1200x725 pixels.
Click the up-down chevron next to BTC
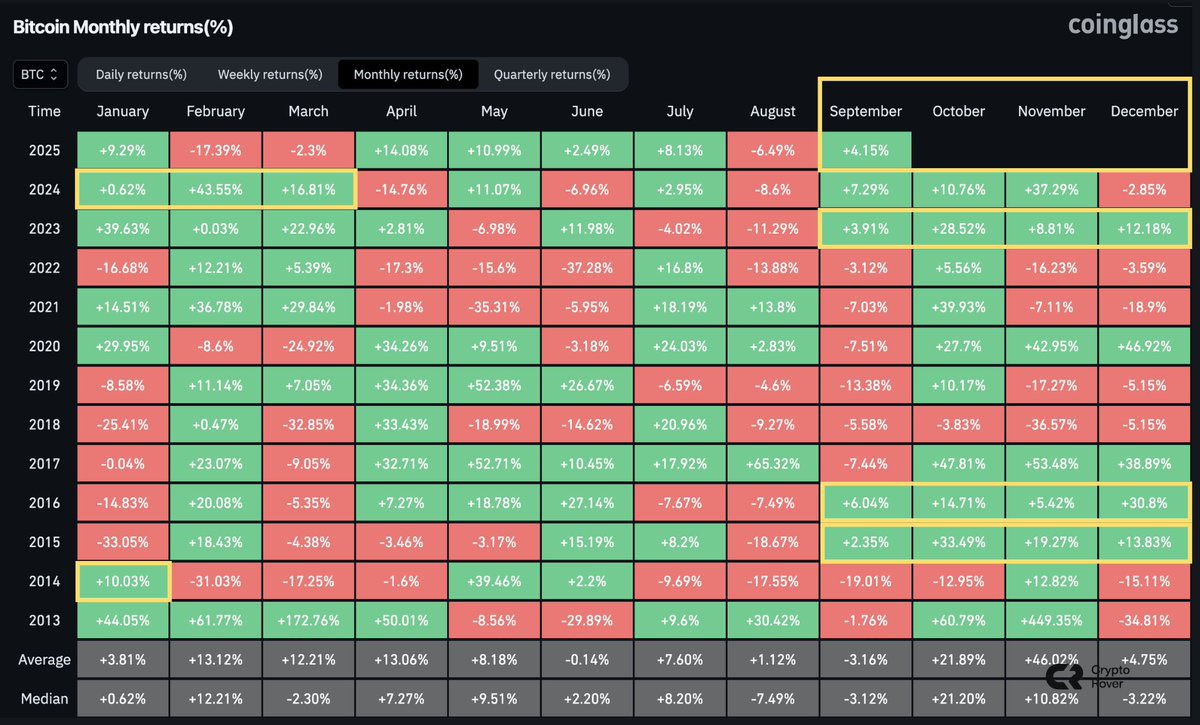[55, 74]
